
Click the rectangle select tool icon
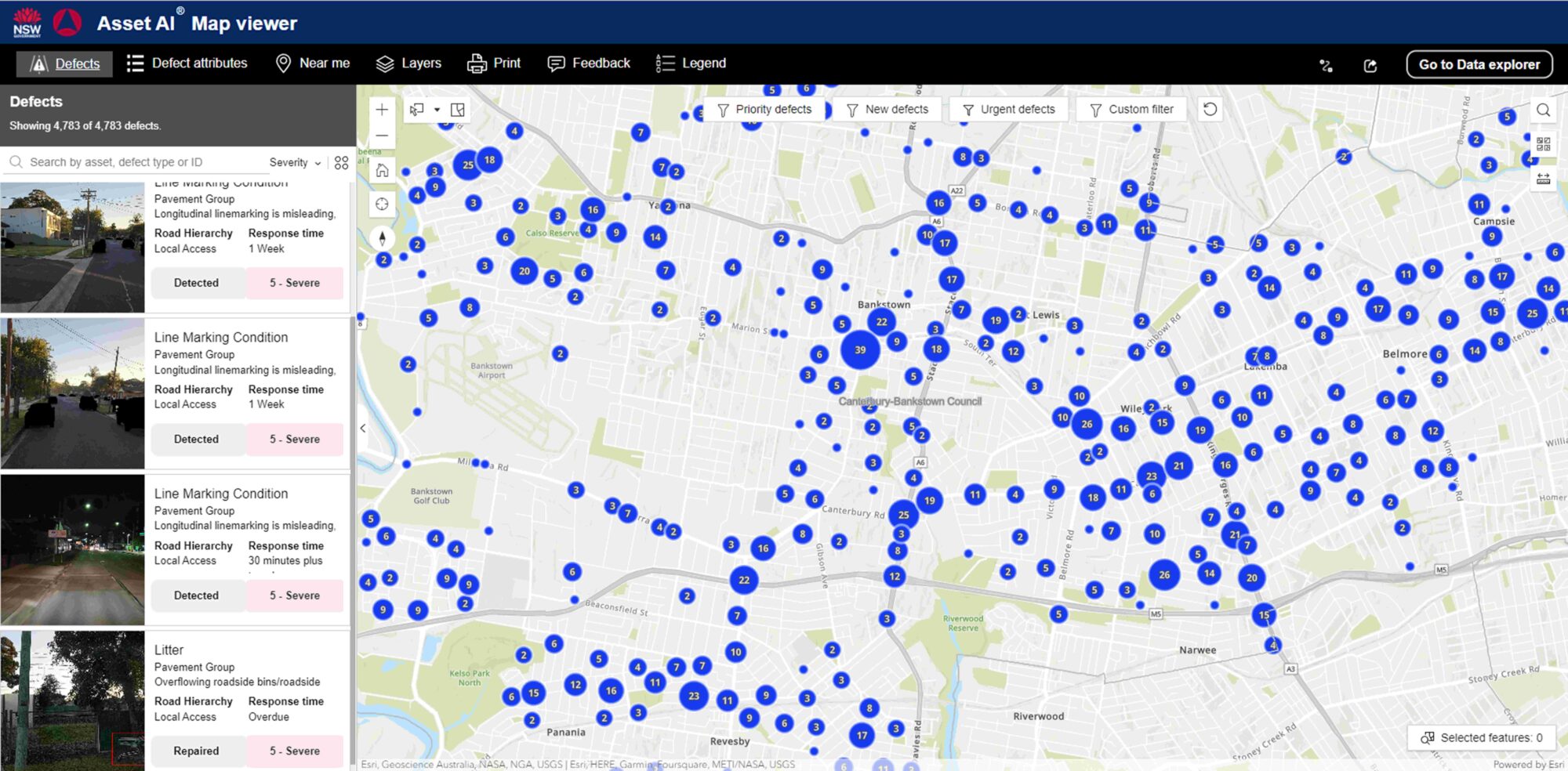coord(417,110)
